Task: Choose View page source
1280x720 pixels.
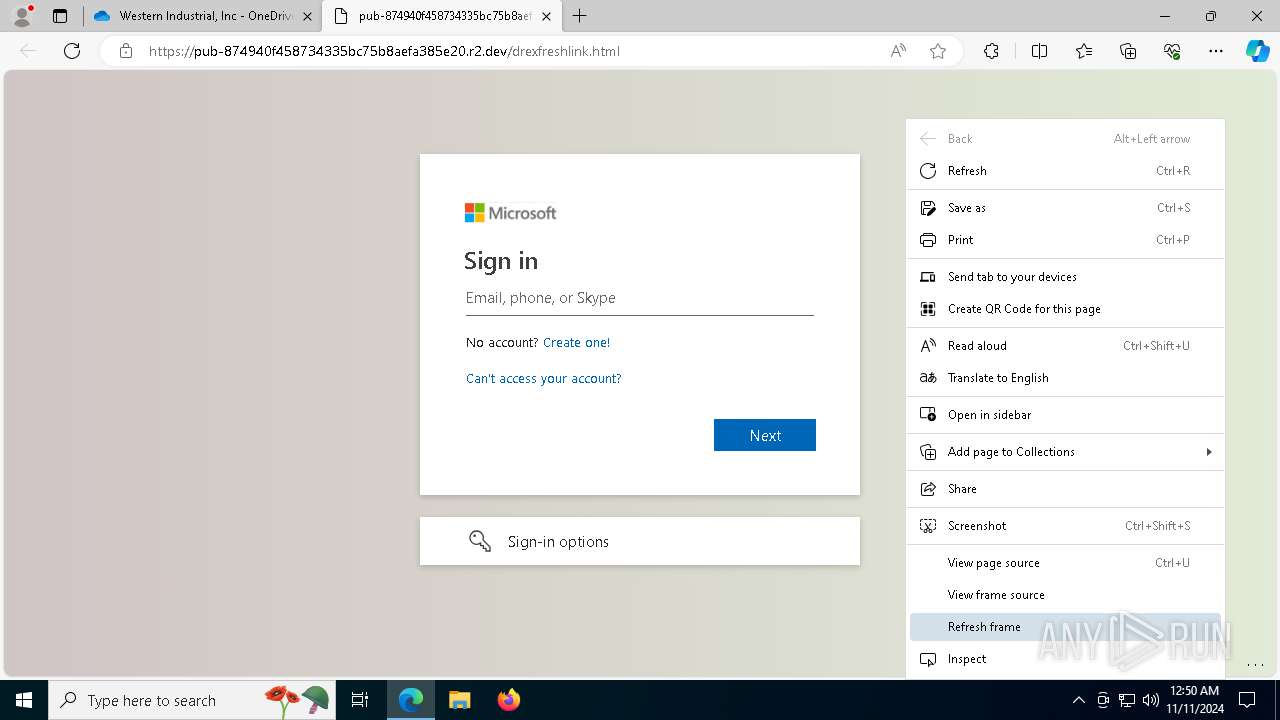Action: pos(1065,563)
